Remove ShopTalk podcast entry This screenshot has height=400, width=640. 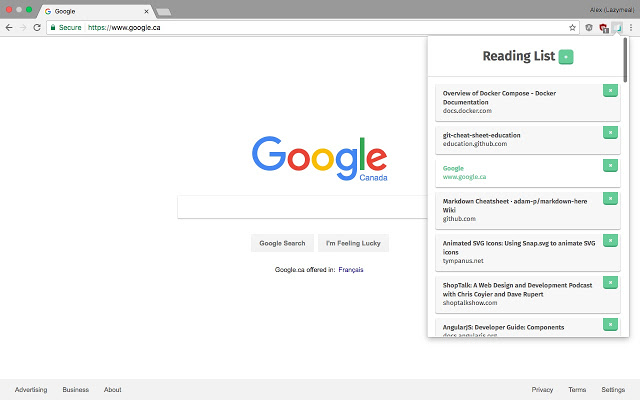610,282
